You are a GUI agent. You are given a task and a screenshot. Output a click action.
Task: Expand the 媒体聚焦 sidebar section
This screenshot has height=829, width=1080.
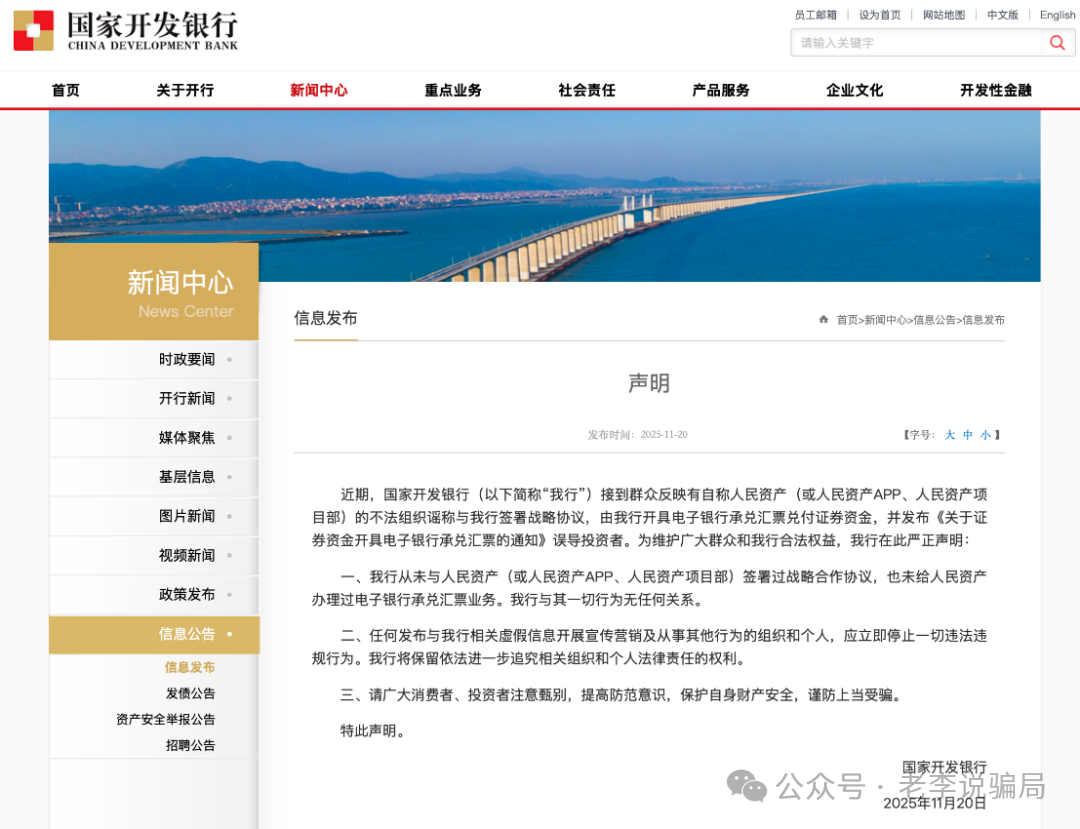tap(186, 437)
